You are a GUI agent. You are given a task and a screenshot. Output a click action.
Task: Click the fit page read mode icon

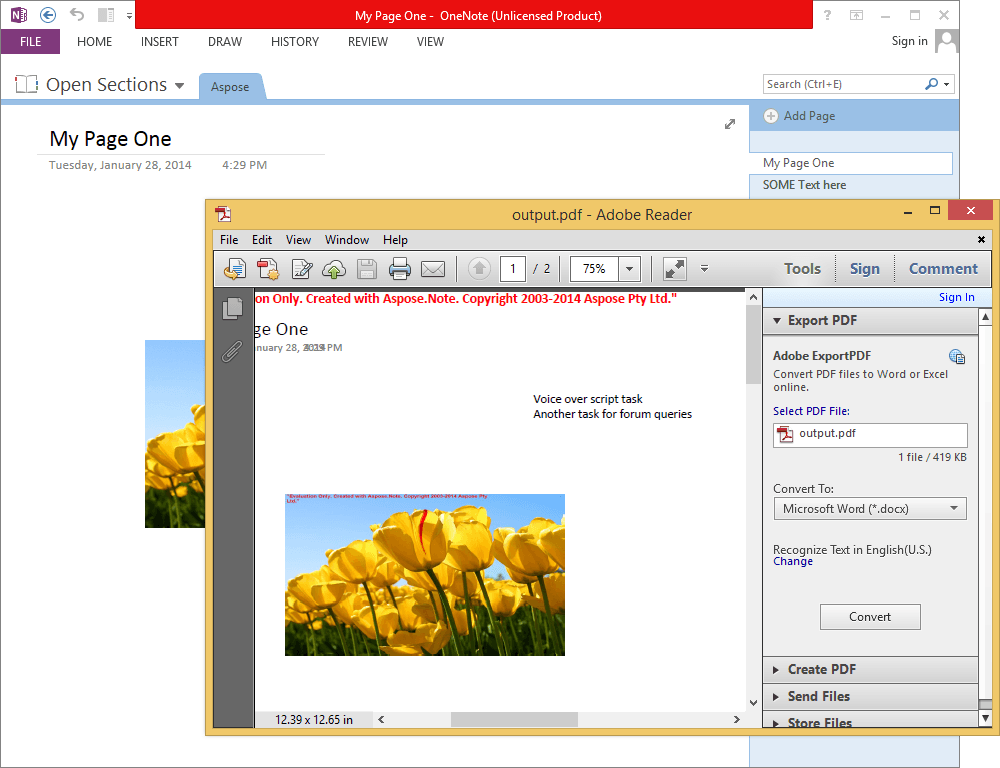click(675, 269)
